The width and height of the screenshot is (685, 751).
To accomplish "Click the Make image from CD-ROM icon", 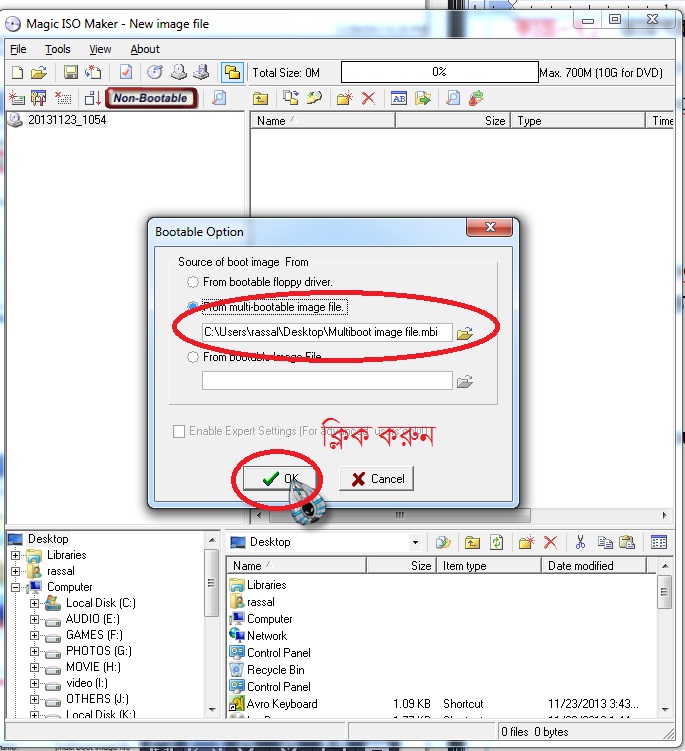I will point(179,73).
